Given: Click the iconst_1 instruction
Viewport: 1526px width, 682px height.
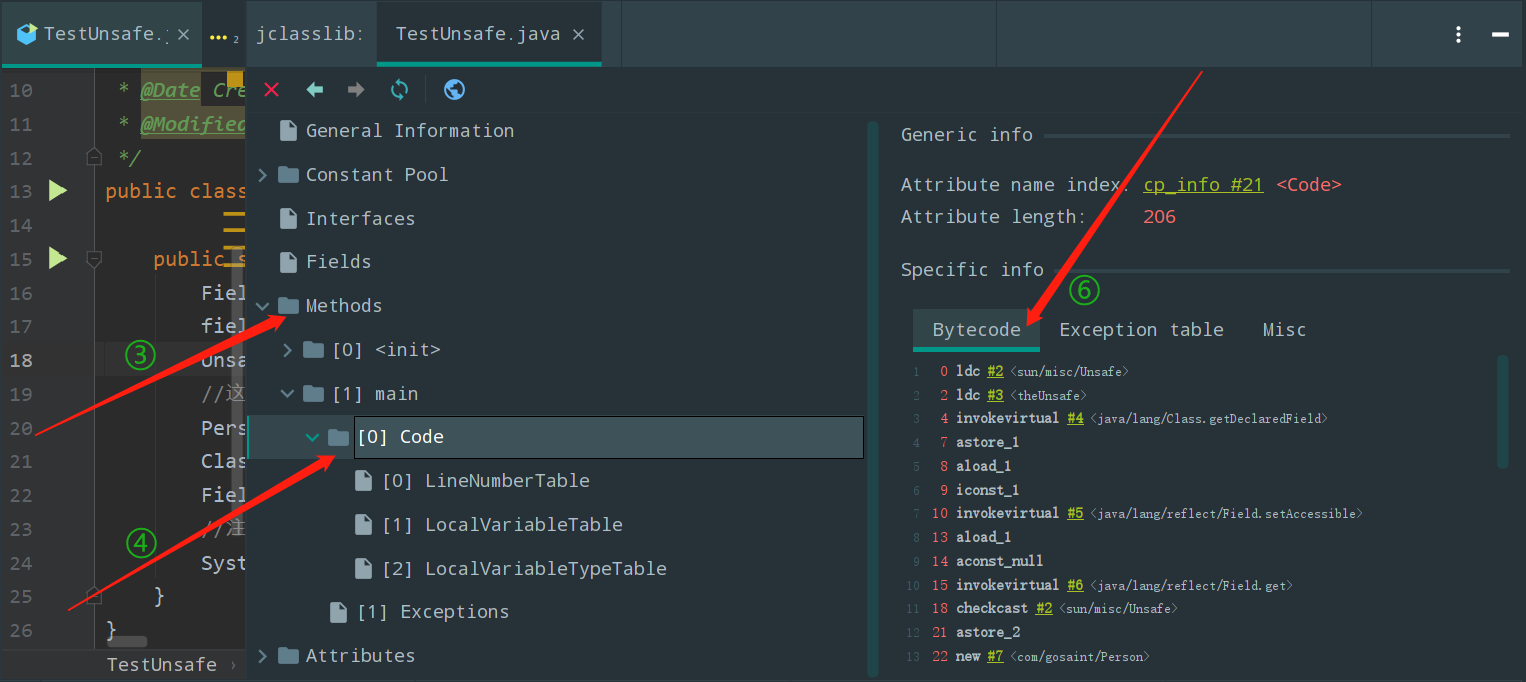Looking at the screenshot, I should pyautogui.click(x=987, y=490).
